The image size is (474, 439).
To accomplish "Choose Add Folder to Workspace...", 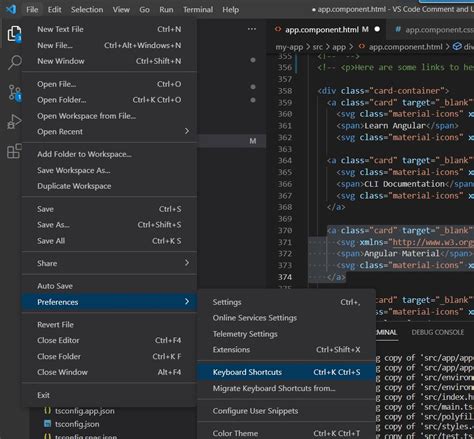I will click(x=109, y=154).
